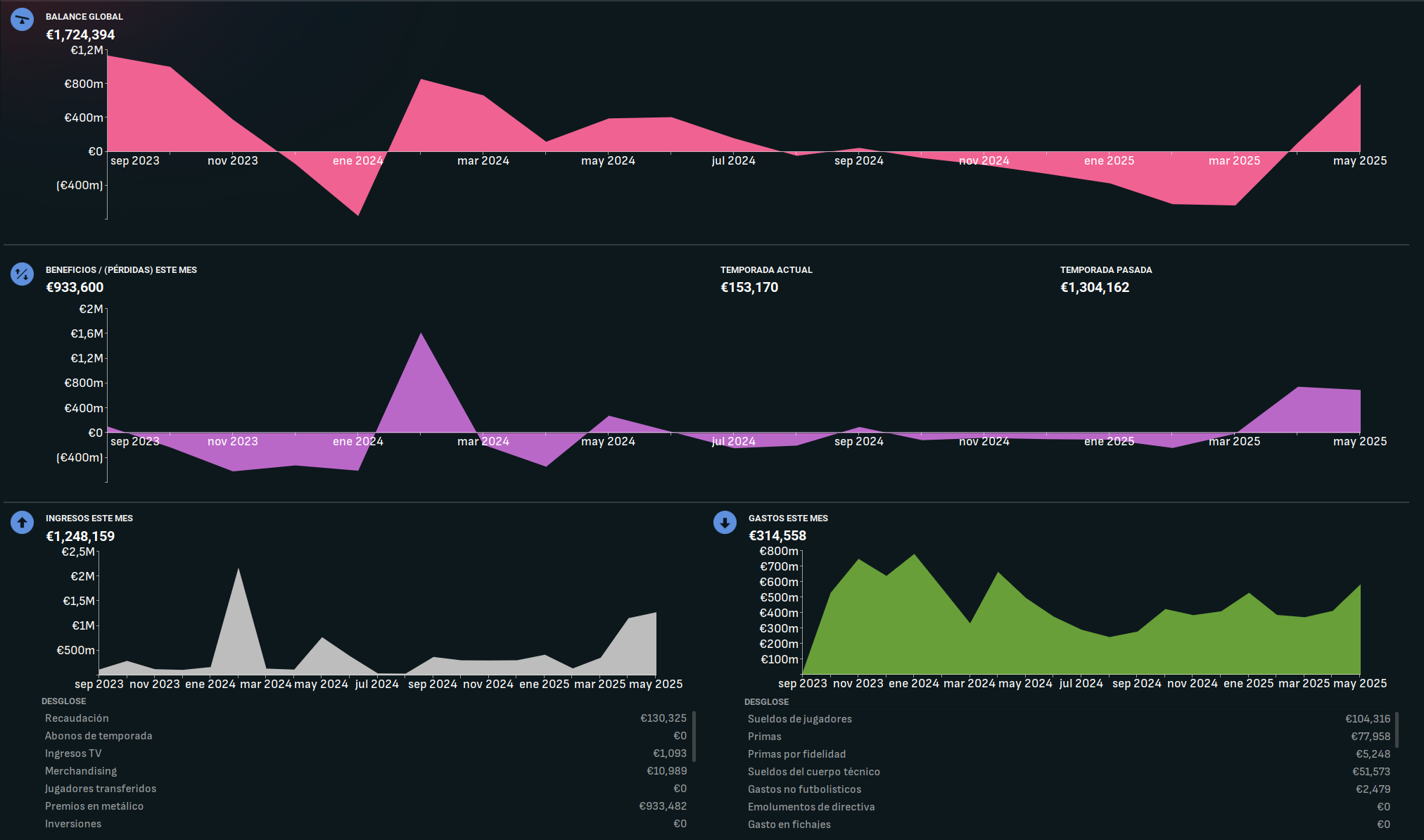Select the BALANCE GLOBAL heading
Image resolution: width=1424 pixels, height=840 pixels.
84,16
